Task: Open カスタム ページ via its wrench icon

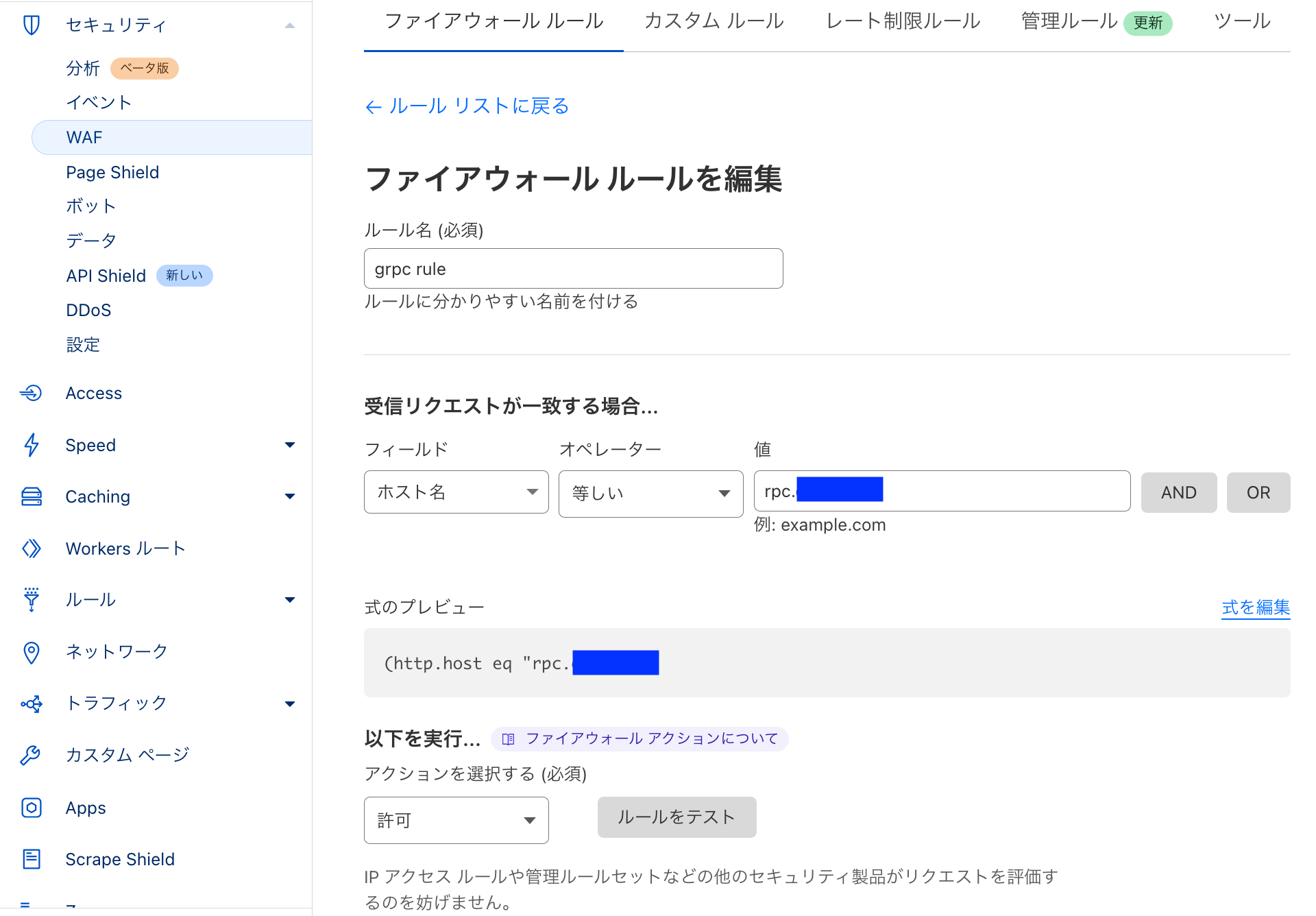Action: pos(31,755)
